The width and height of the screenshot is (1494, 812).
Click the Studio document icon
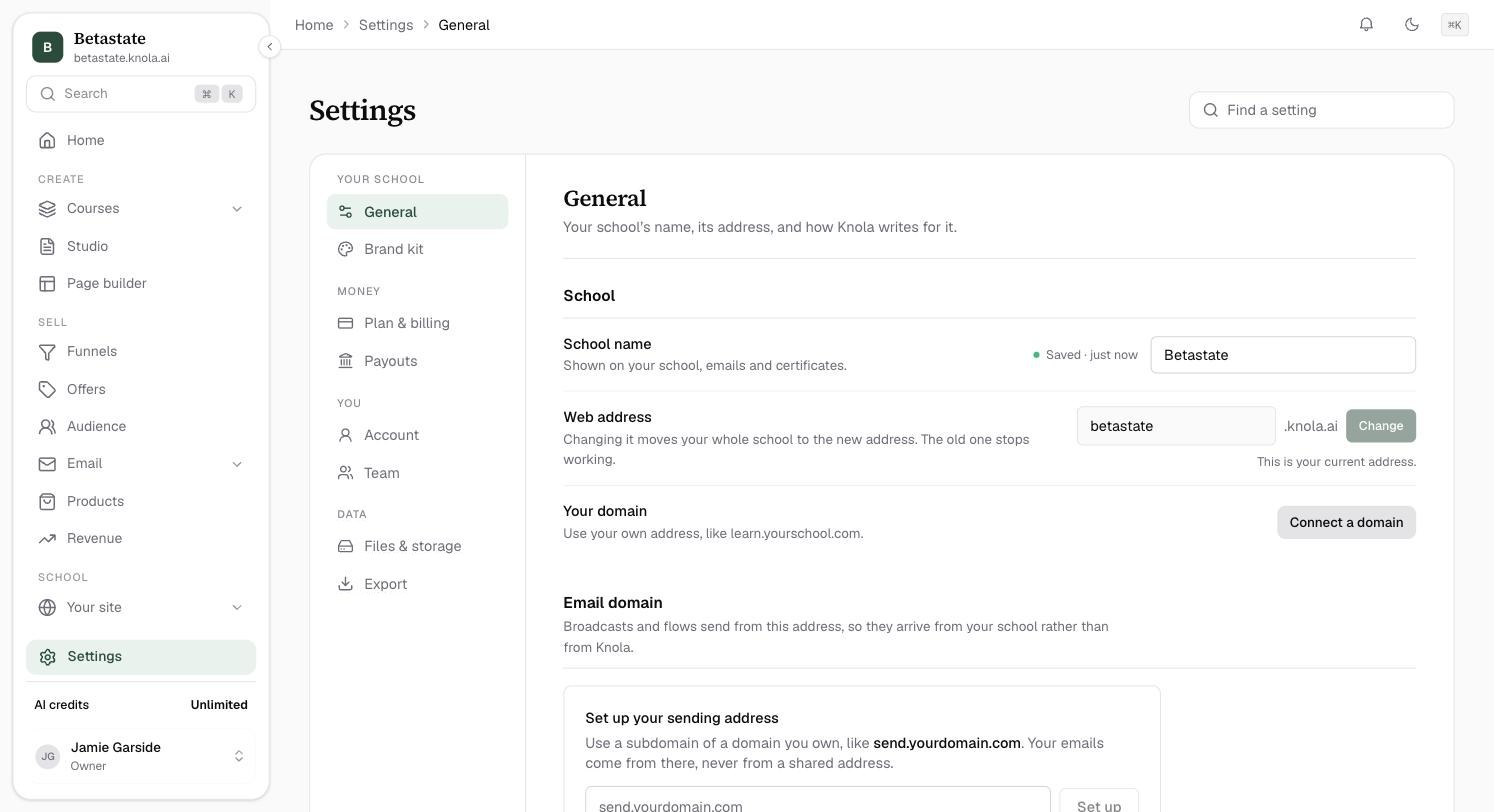(x=47, y=246)
